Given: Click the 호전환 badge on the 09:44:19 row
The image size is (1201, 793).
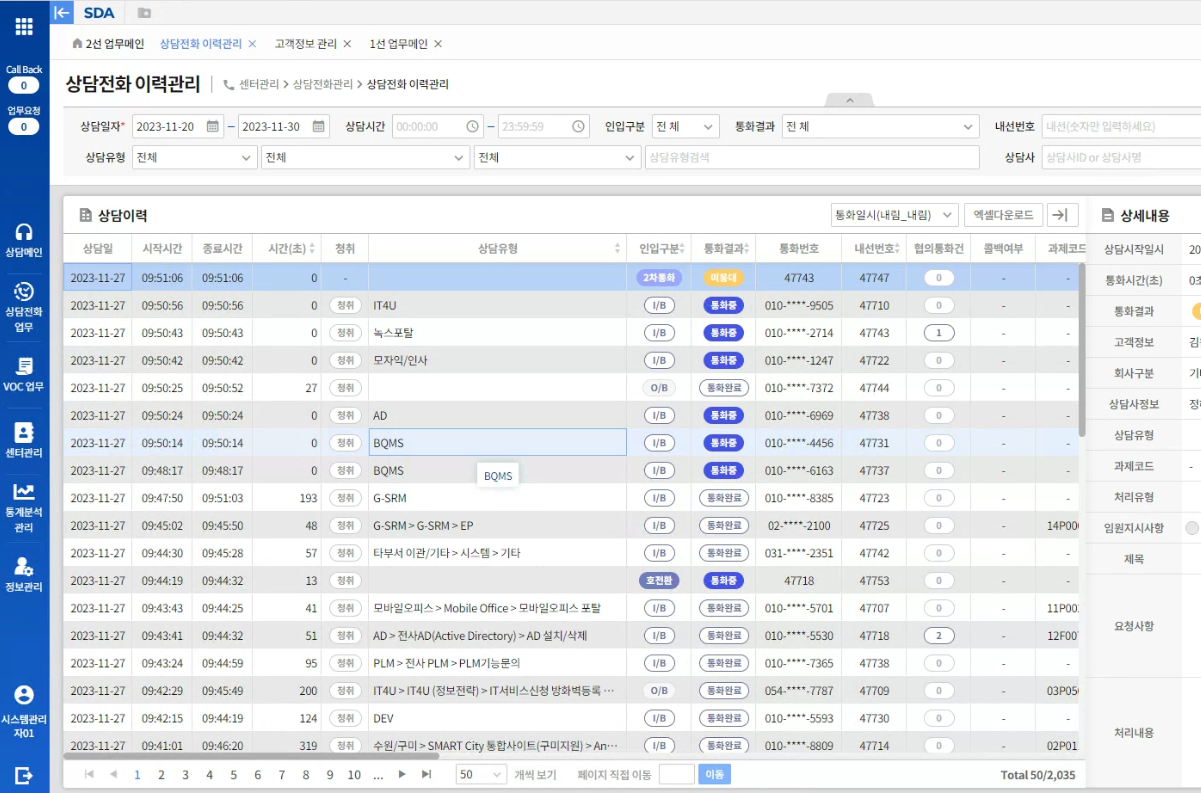Looking at the screenshot, I should 659,581.
